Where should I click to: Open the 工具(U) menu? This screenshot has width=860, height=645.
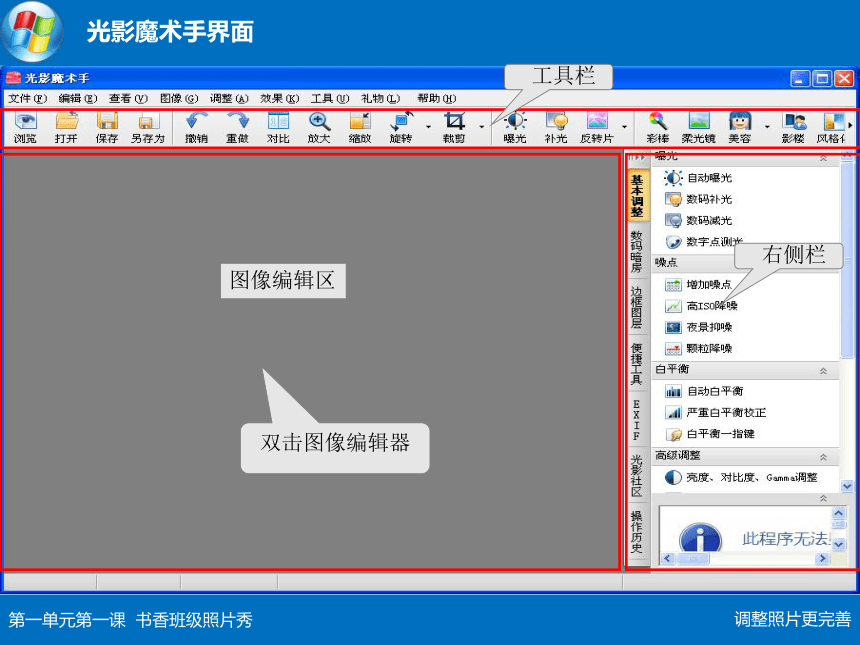330,99
